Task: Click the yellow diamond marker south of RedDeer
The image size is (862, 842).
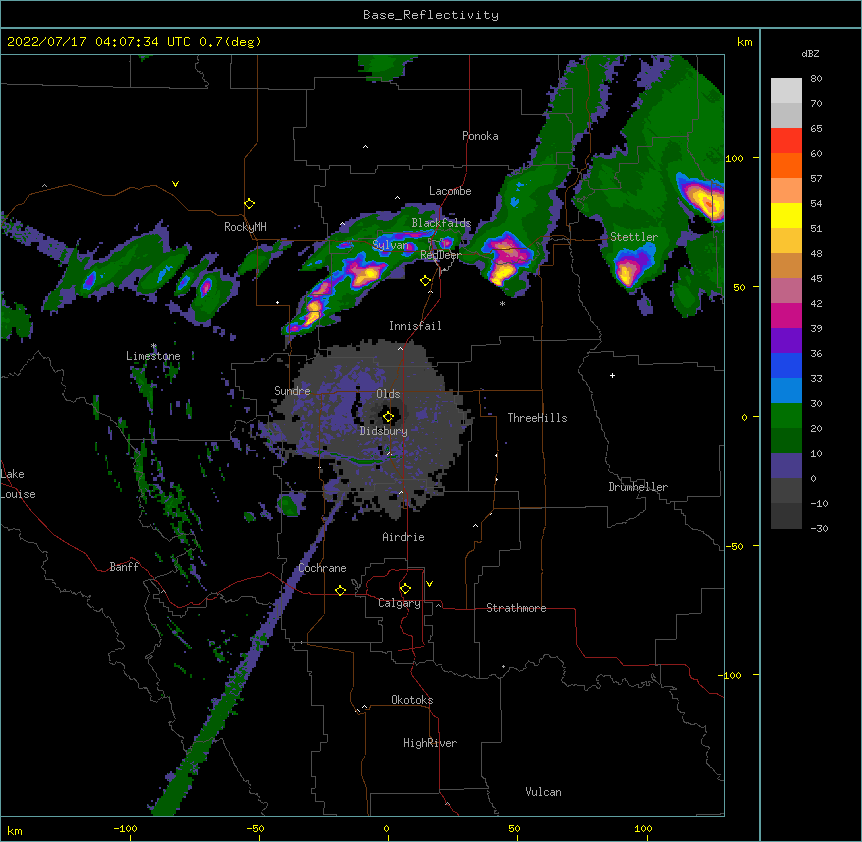Action: 425,281
